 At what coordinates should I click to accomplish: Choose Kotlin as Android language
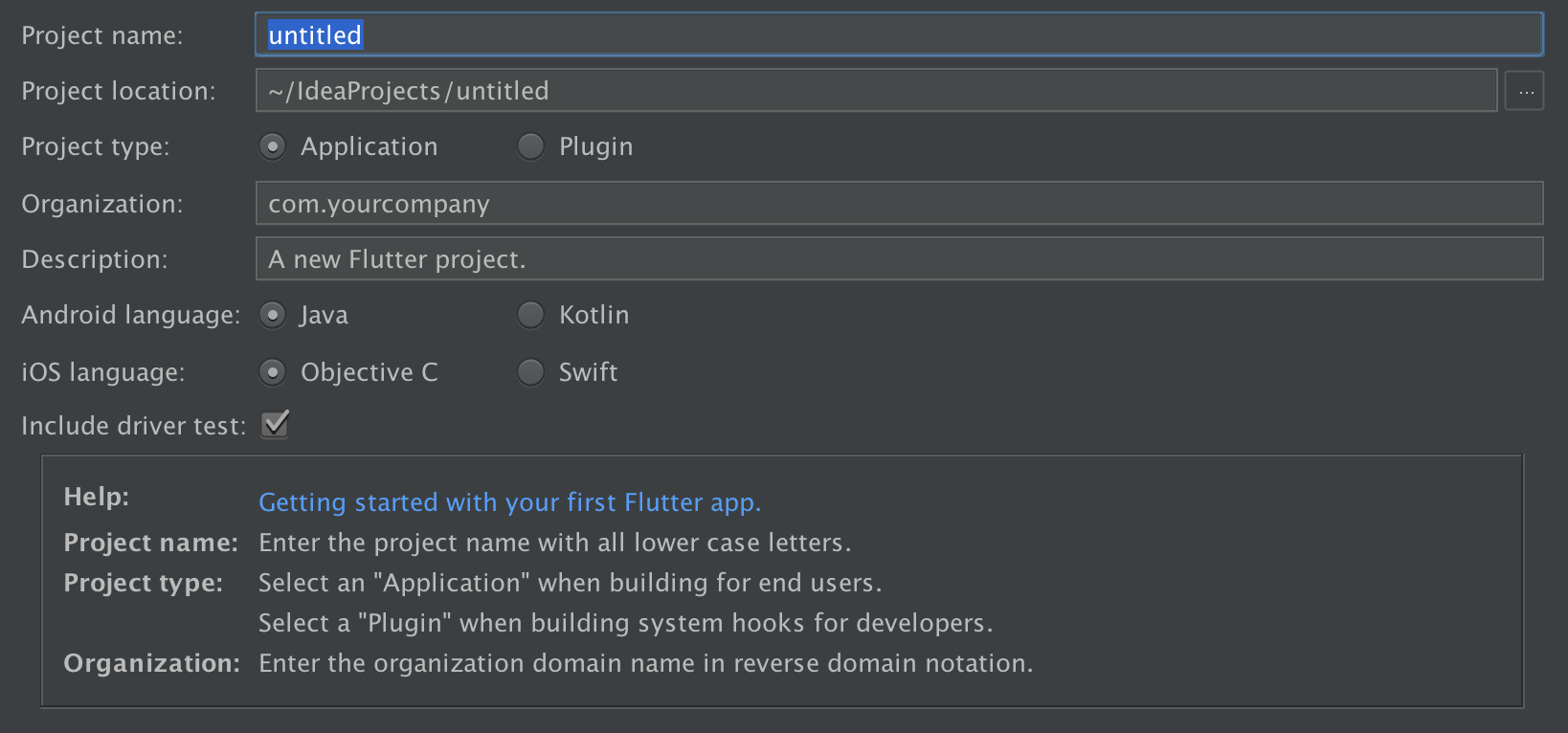point(530,315)
